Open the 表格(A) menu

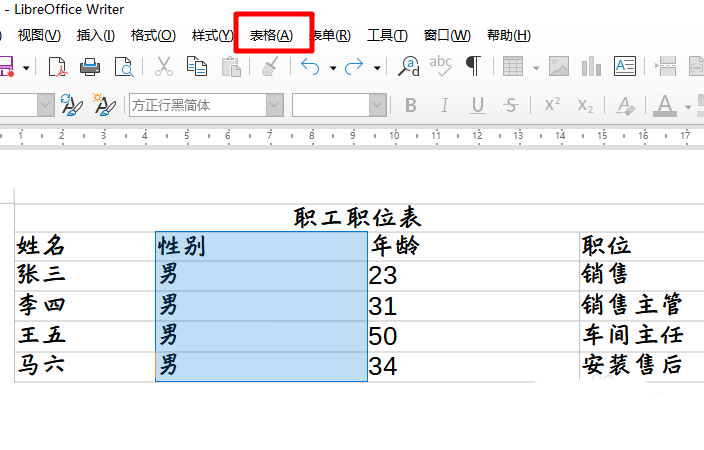click(x=271, y=35)
